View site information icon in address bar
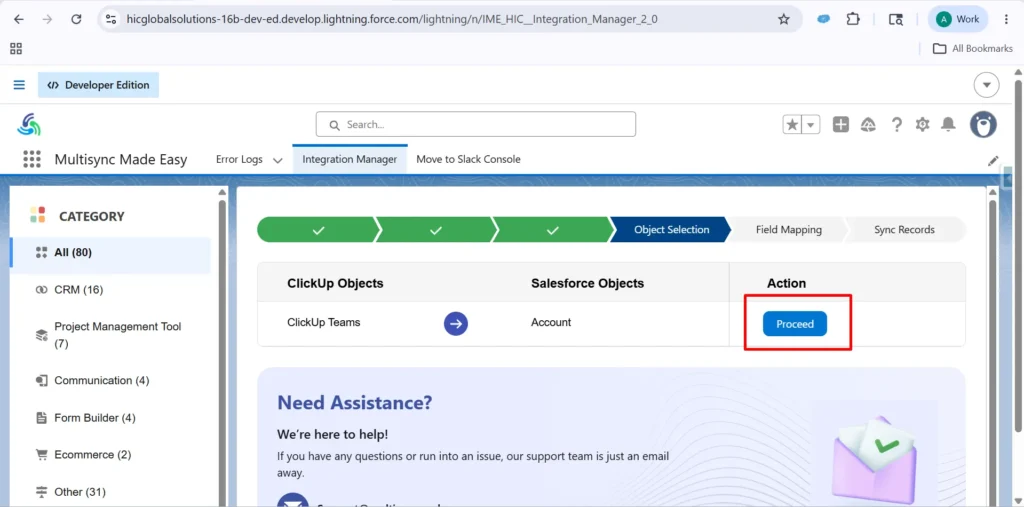The width and height of the screenshot is (1024, 507). coord(111,19)
